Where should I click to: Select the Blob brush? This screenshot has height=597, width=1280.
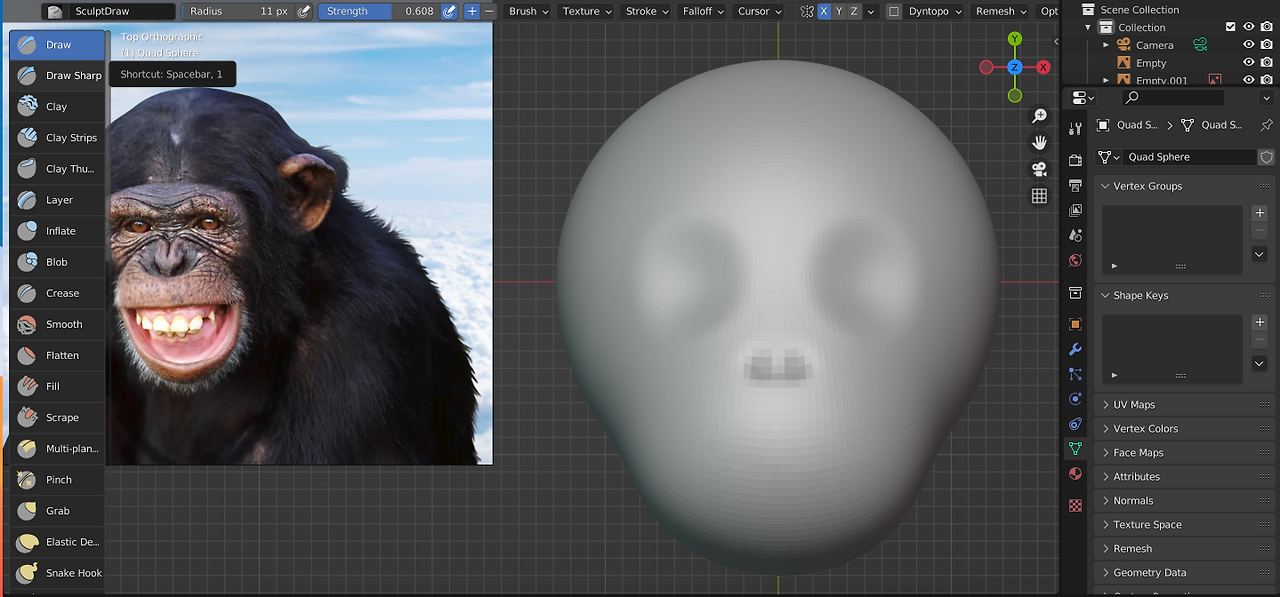58,262
